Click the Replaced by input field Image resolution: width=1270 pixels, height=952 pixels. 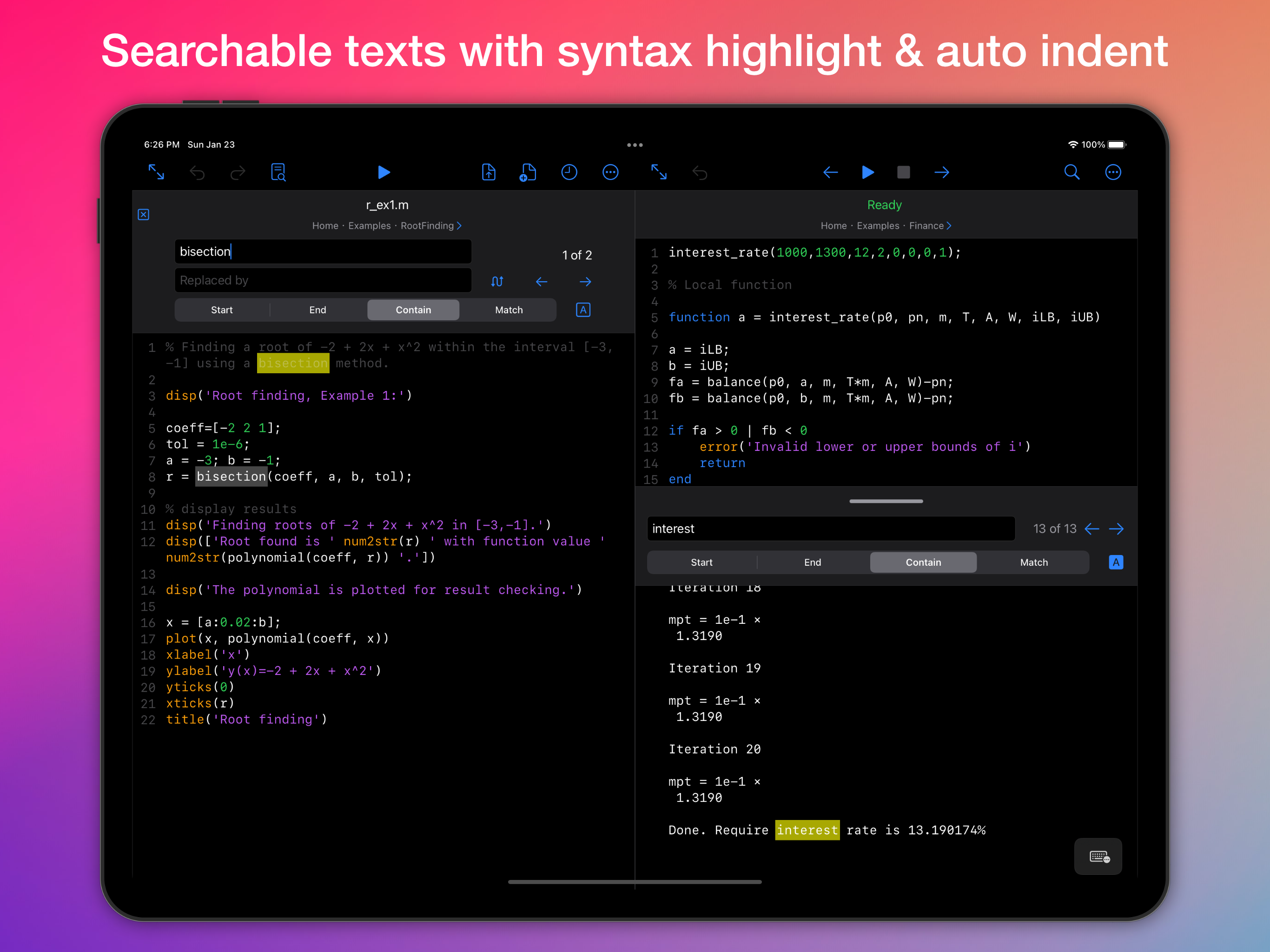(x=323, y=280)
